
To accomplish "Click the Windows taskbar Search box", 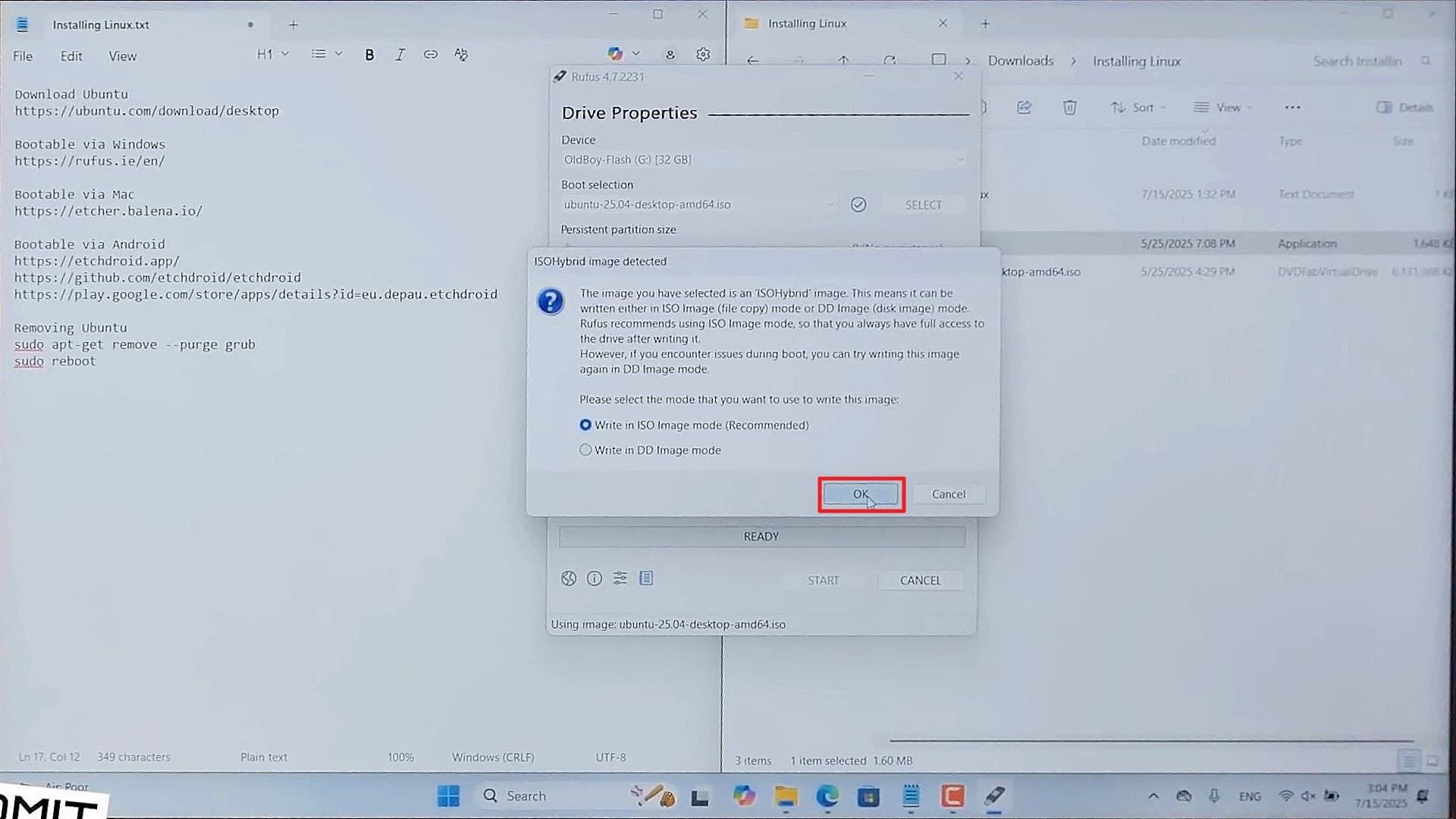I will [x=526, y=795].
